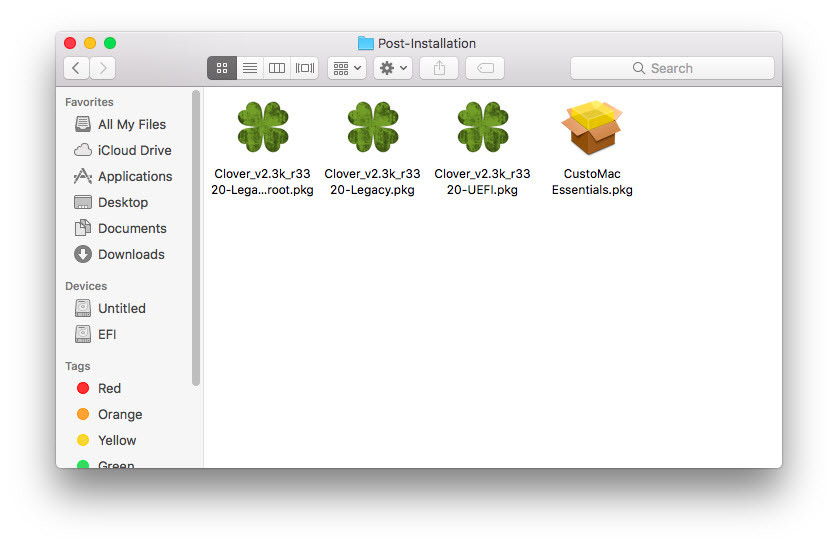Screen dimensions: 838x548
Task: Switch to list view mode
Action: point(250,68)
